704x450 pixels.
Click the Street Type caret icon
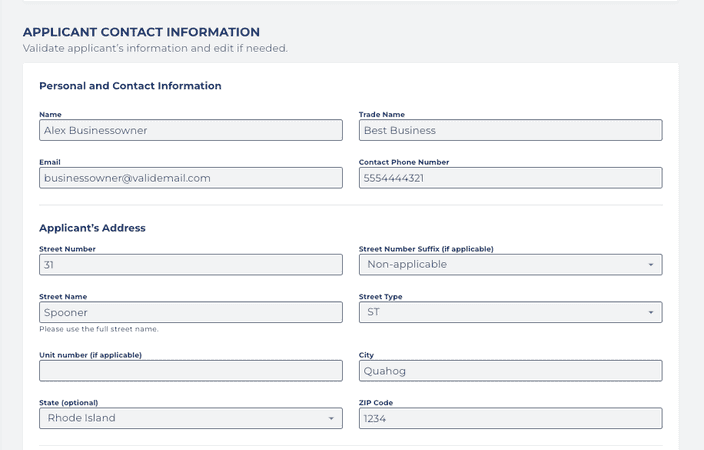[651, 312]
